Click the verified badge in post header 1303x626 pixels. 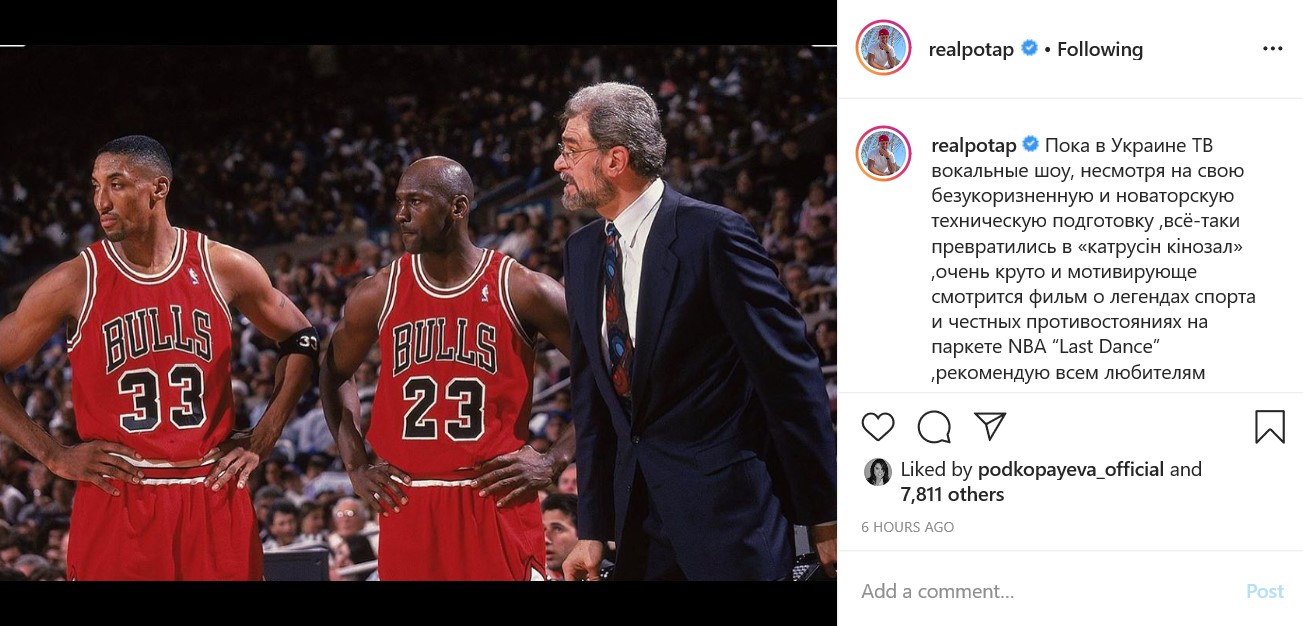tap(1029, 48)
